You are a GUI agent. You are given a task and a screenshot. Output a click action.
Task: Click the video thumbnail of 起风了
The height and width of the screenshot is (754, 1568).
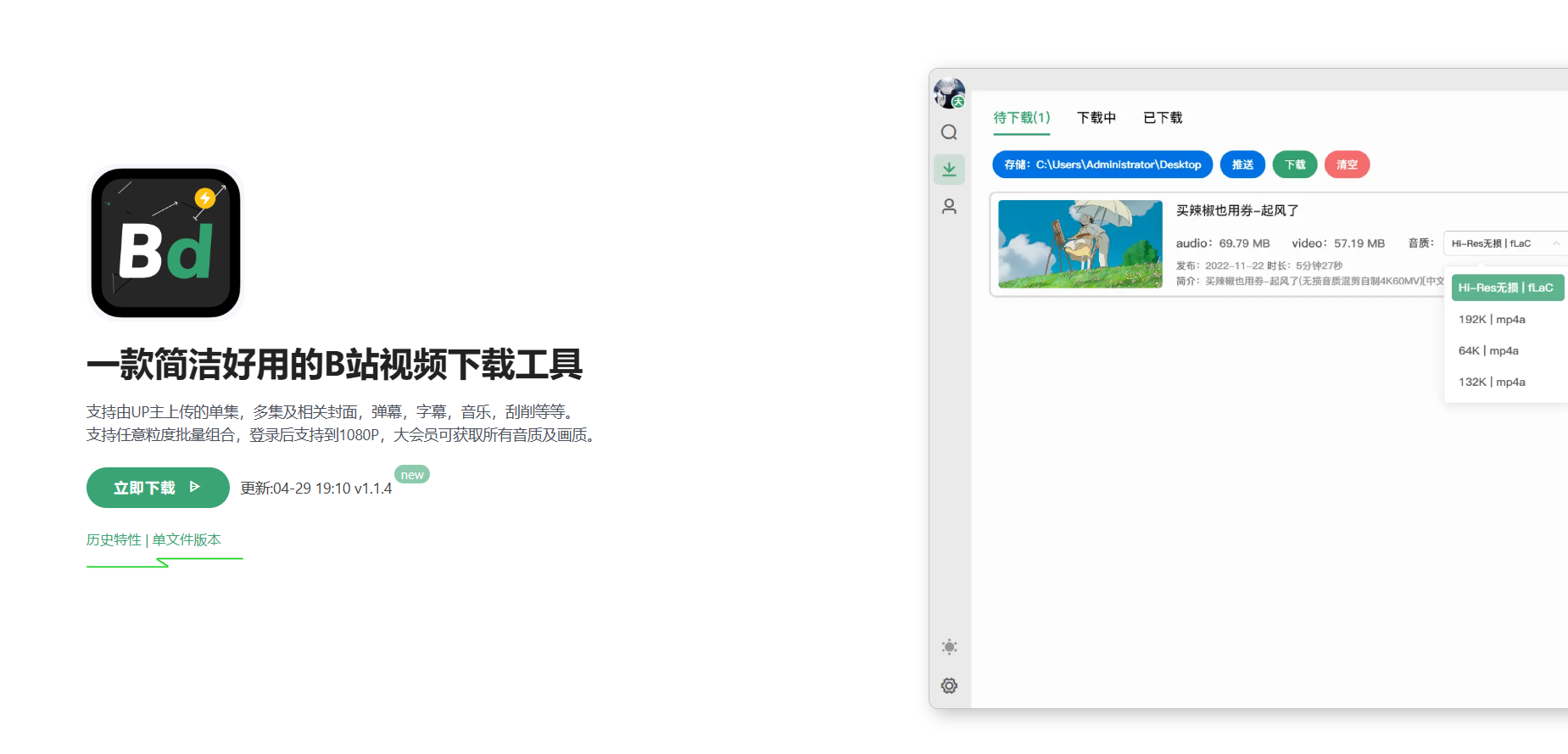(x=1080, y=244)
